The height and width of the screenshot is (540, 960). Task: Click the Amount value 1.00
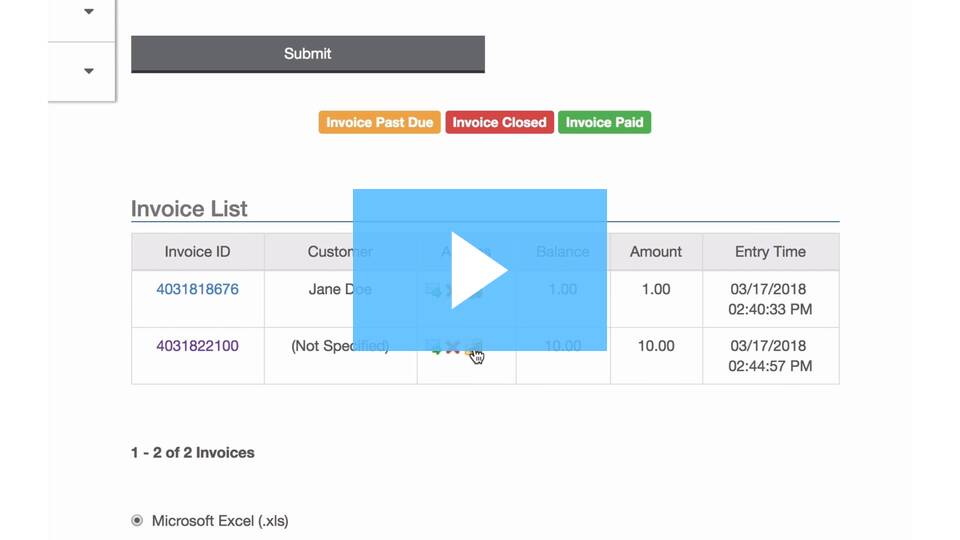coord(656,289)
